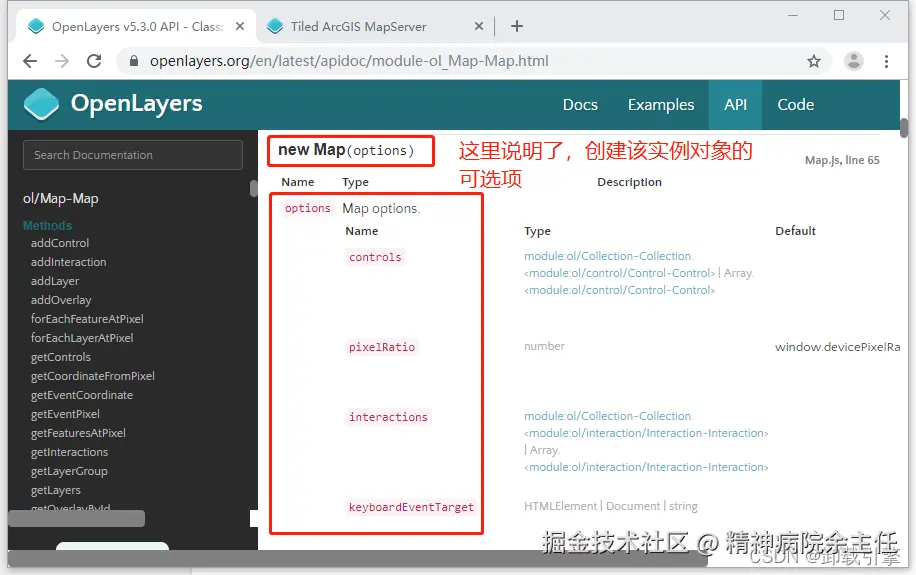
Task: Open addControl method link
Action: click(x=60, y=243)
